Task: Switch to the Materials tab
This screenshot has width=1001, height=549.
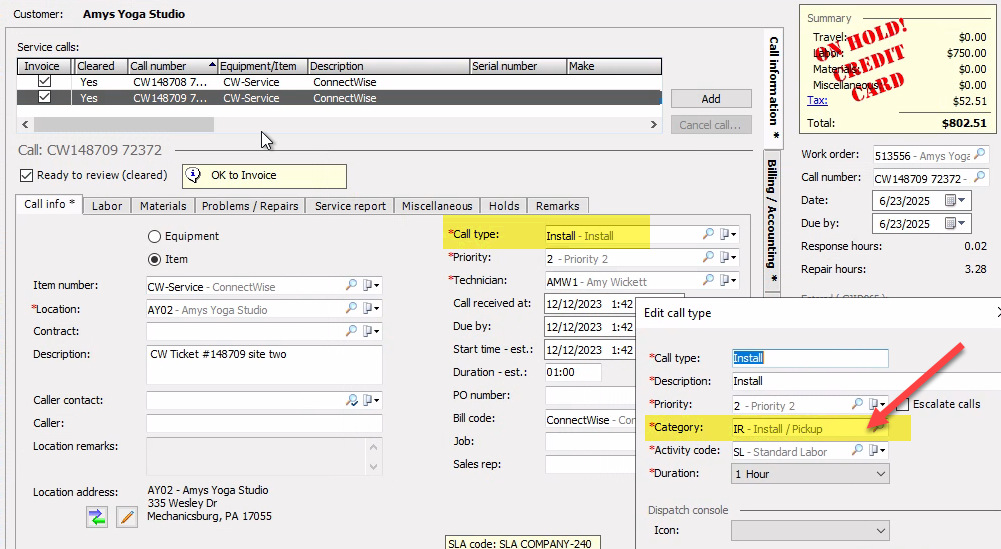Action: (163, 206)
